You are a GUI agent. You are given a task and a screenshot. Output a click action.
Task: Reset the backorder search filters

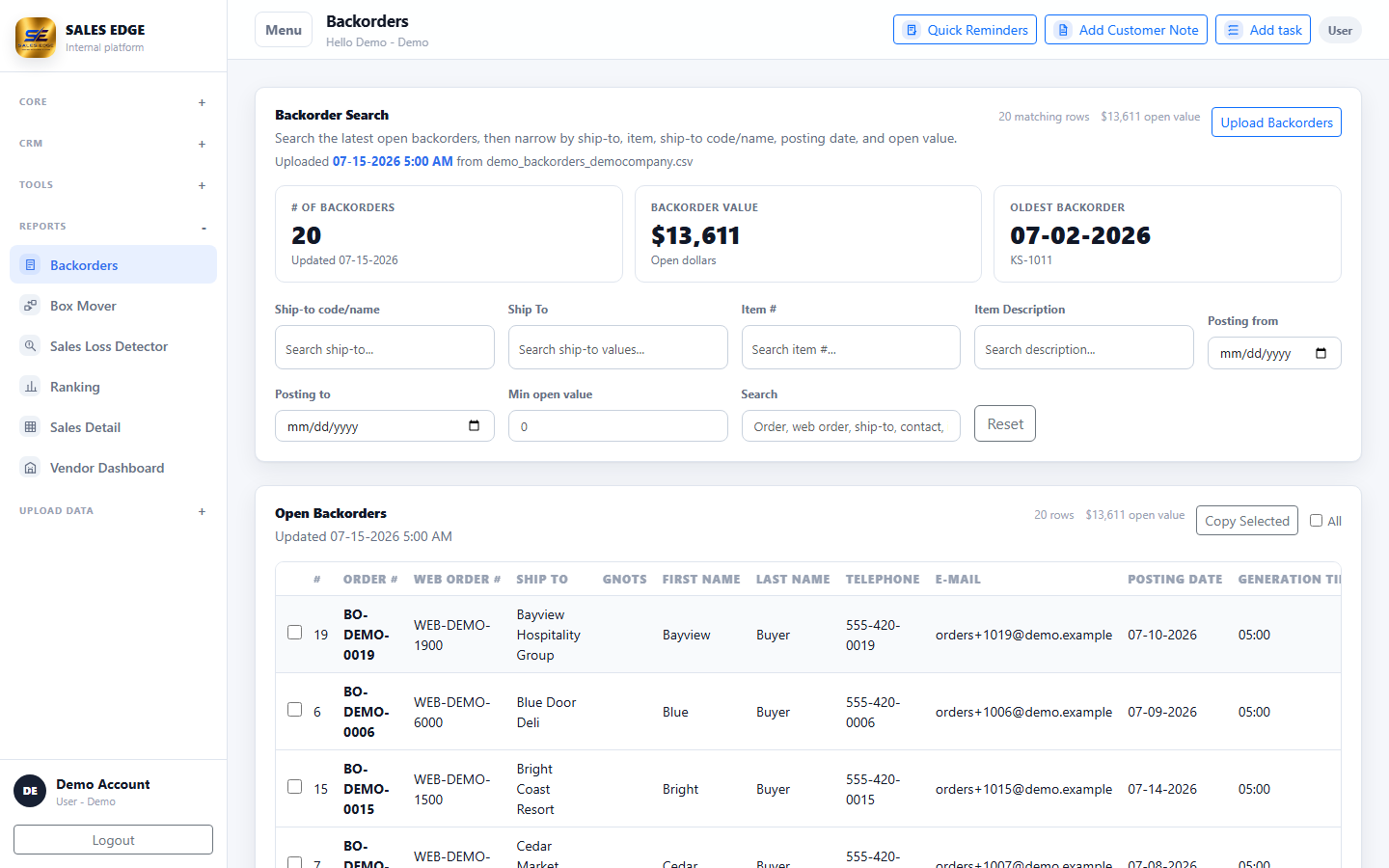click(1005, 423)
